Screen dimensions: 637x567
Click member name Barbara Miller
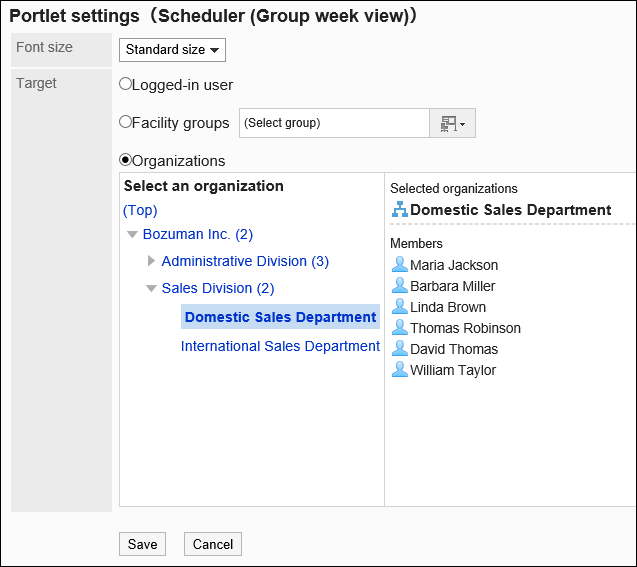(453, 286)
